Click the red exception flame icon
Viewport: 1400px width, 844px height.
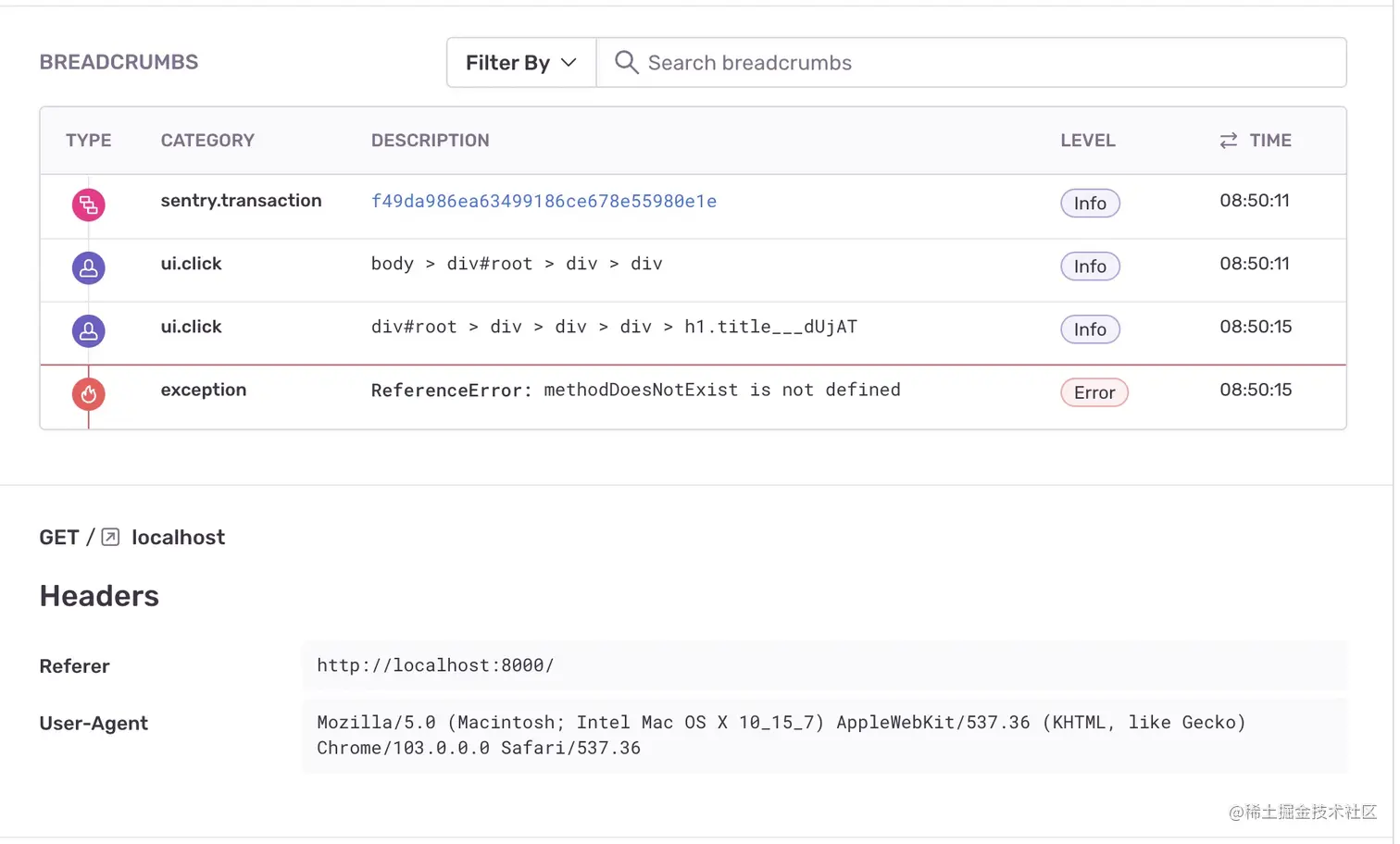tap(88, 393)
